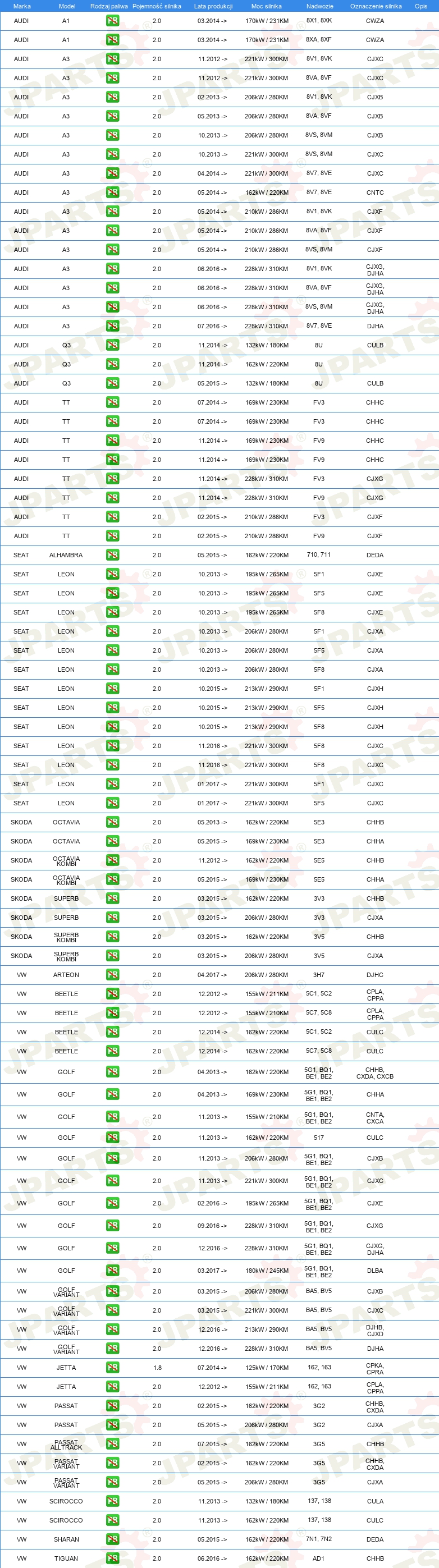Click fuel icon in PASSAT ALLTRACK row
The image size is (439, 1568).
113,1444
